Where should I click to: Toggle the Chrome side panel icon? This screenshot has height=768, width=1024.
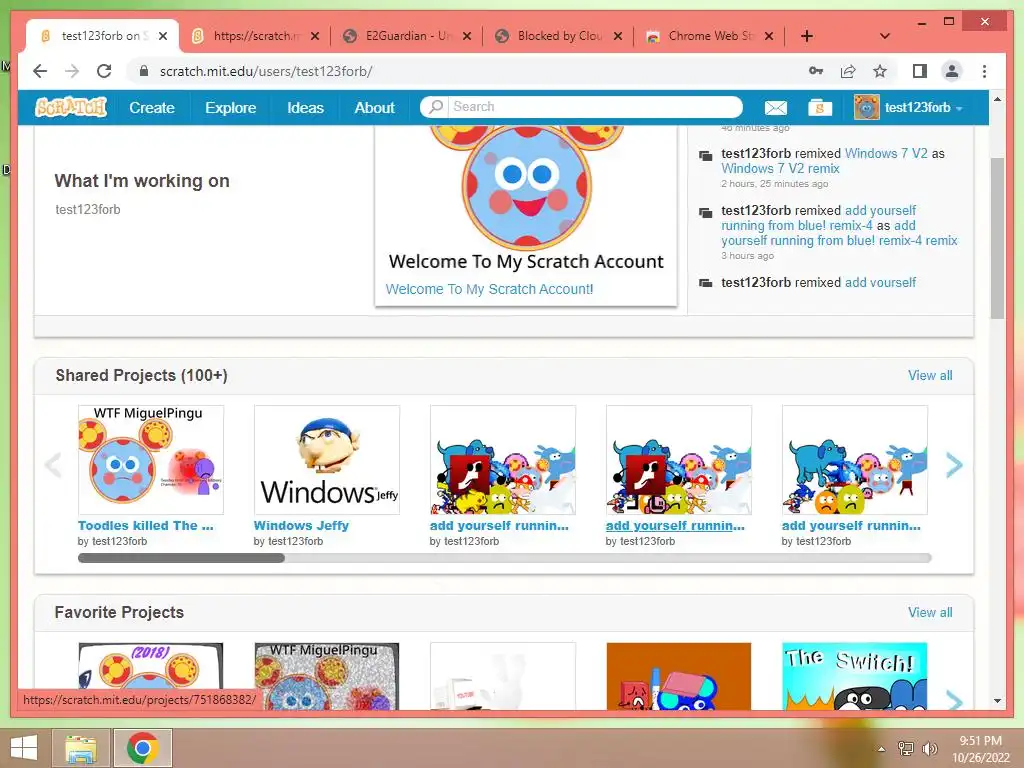(x=920, y=71)
